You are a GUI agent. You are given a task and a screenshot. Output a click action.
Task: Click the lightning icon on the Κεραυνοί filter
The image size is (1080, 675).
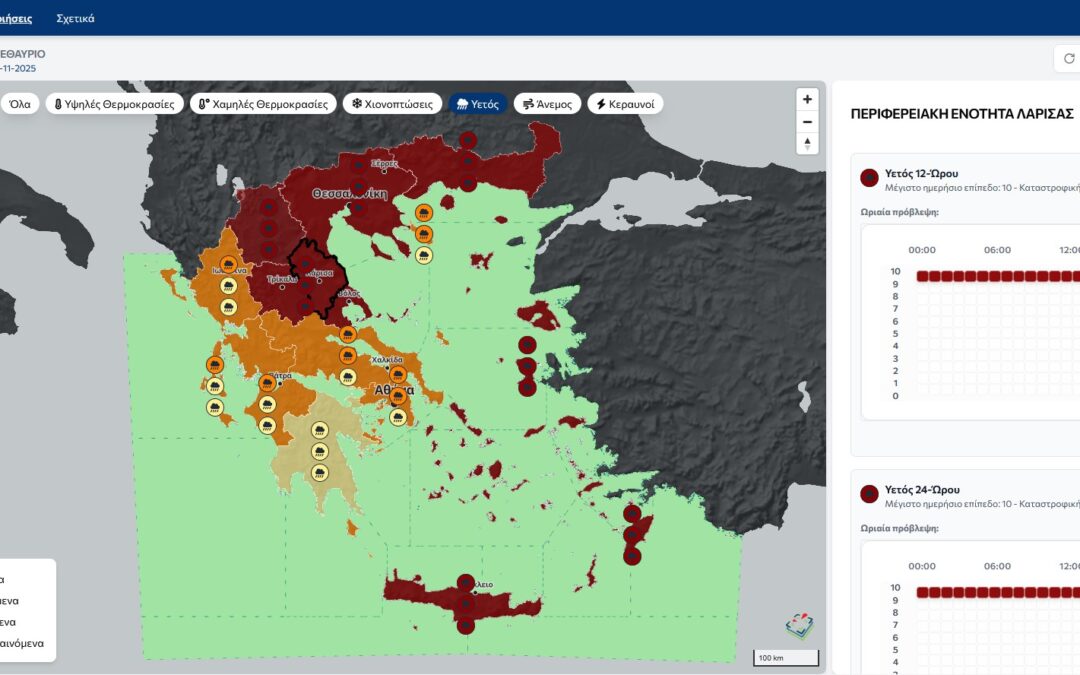pos(600,102)
